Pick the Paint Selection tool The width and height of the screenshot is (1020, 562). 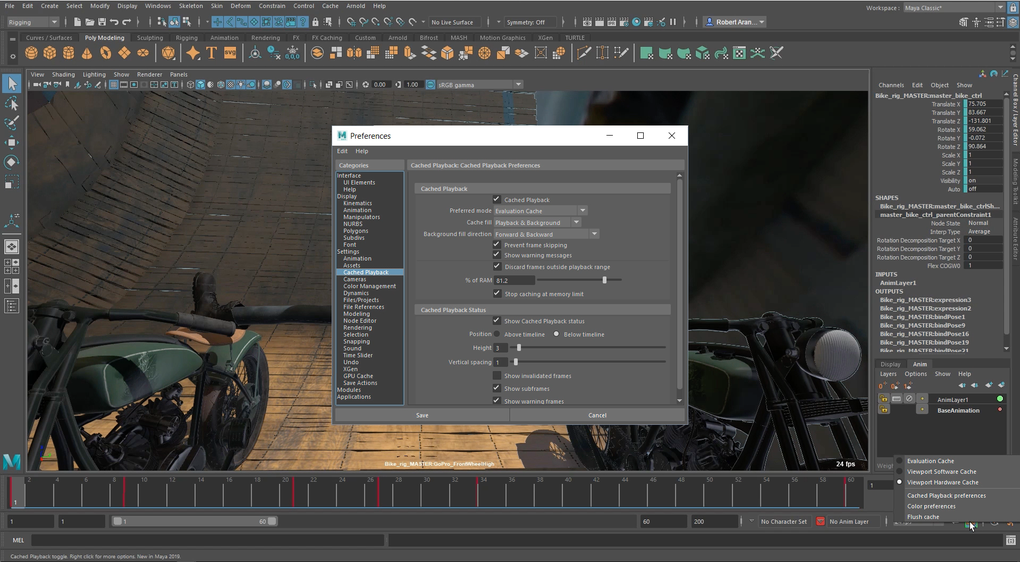pos(12,123)
